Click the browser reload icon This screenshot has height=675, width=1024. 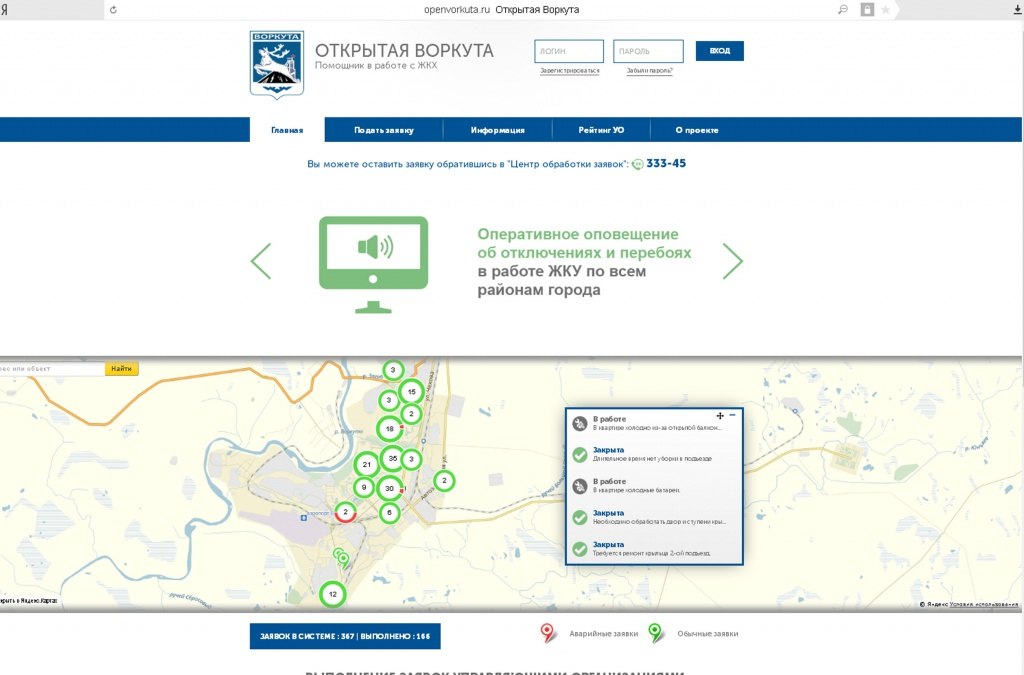tap(113, 9)
